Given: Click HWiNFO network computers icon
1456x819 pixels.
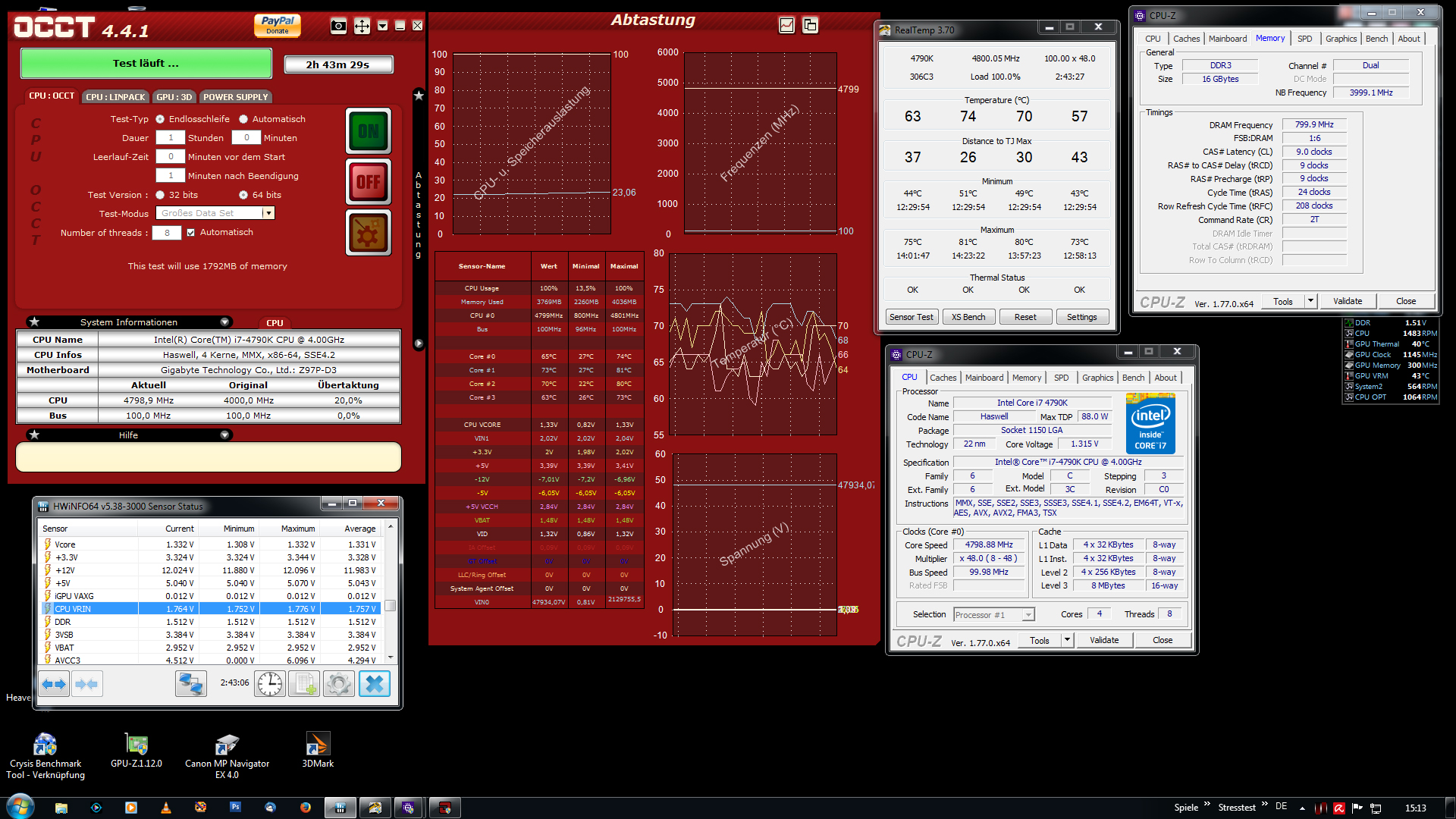Looking at the screenshot, I should (x=190, y=684).
